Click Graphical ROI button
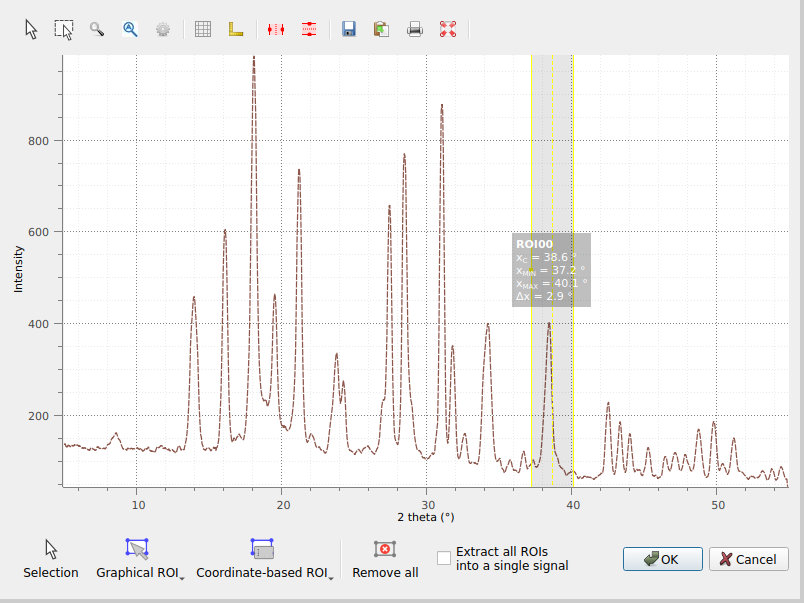Image resolution: width=804 pixels, height=603 pixels. (x=137, y=559)
